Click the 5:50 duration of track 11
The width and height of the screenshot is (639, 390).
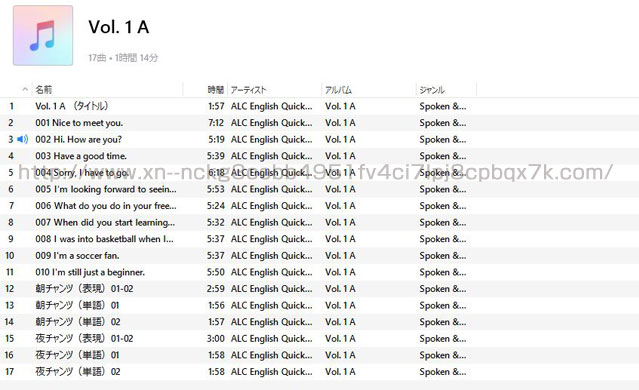(216, 272)
